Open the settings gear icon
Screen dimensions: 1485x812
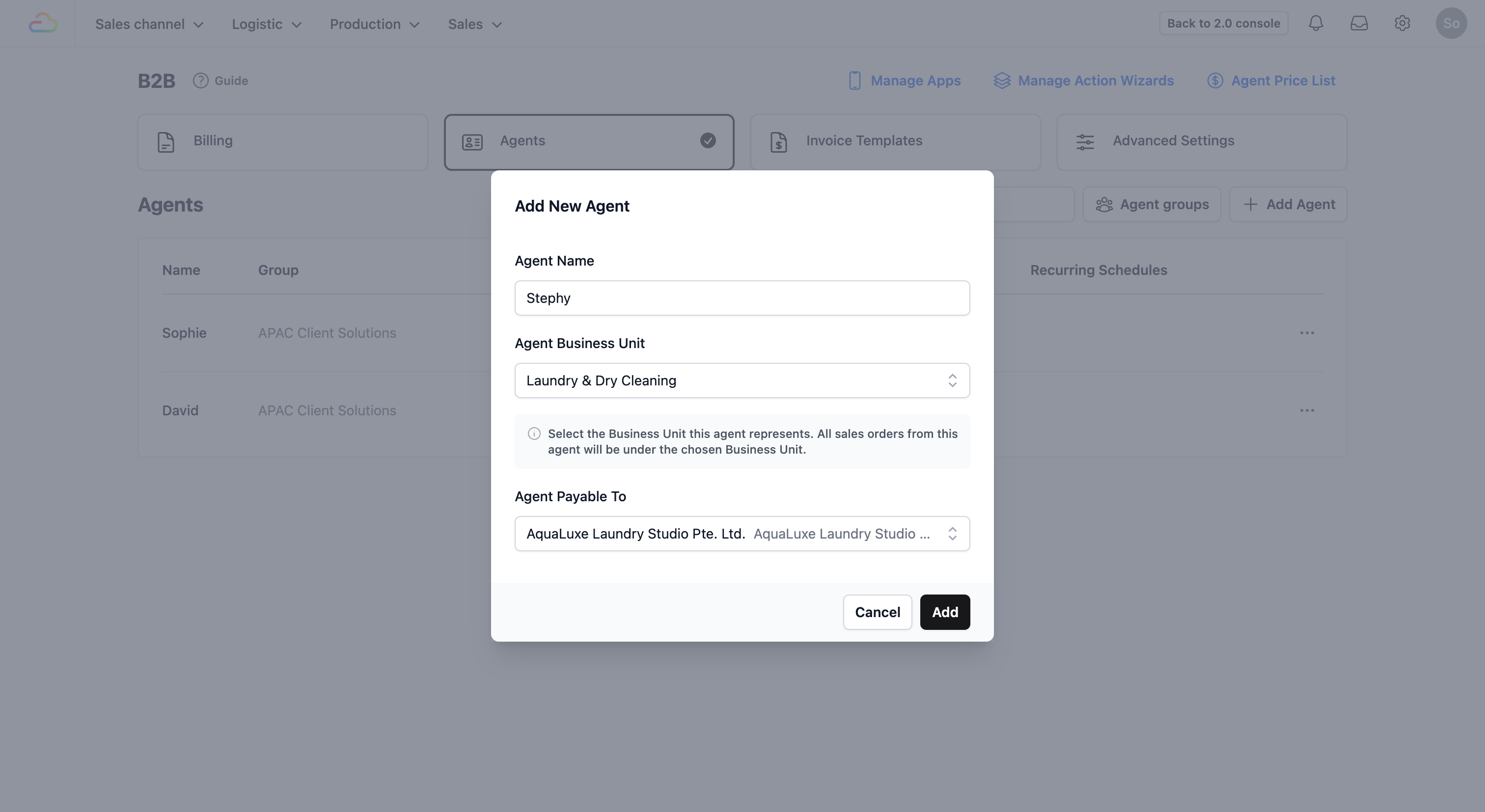[1402, 23]
